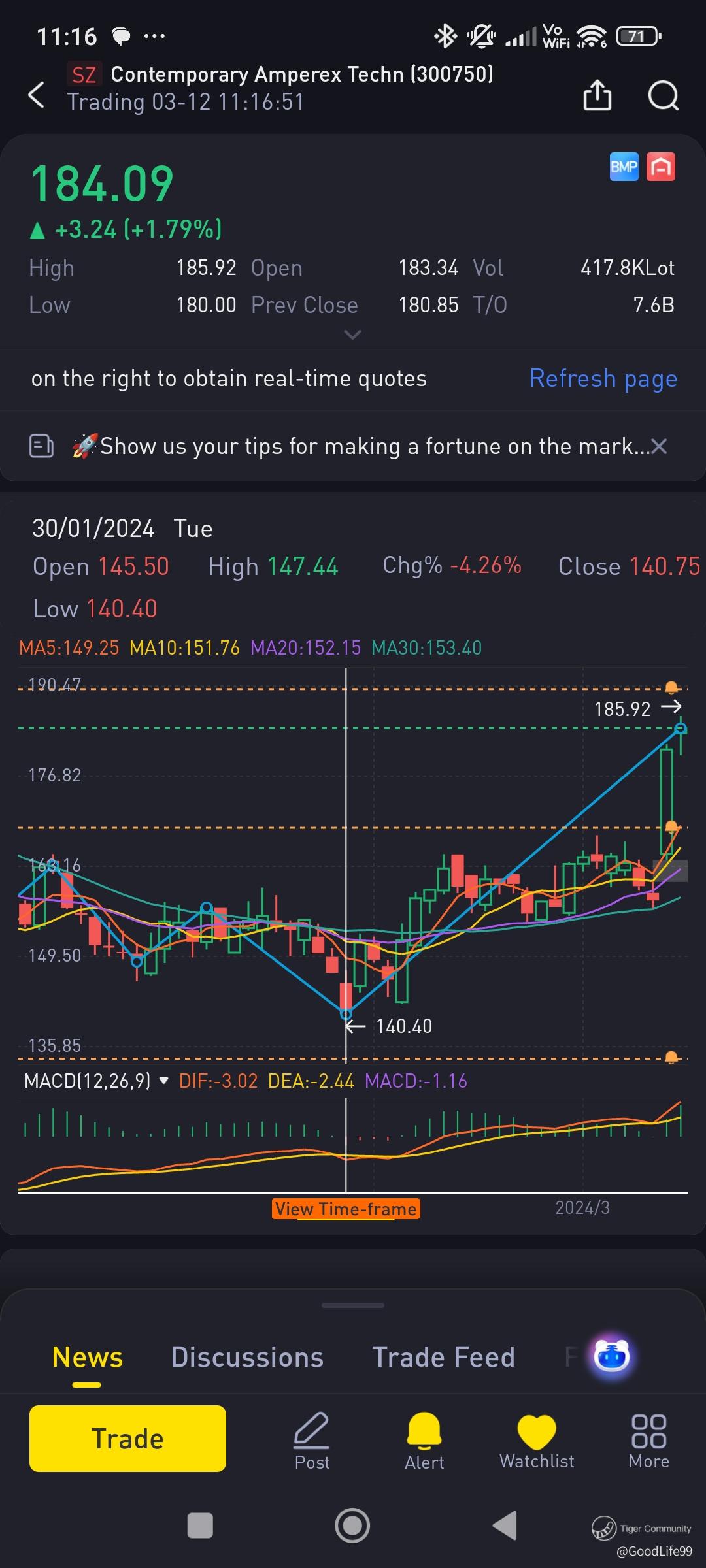
Task: Tap the alert bell on the 190.47 line
Action: (x=671, y=688)
